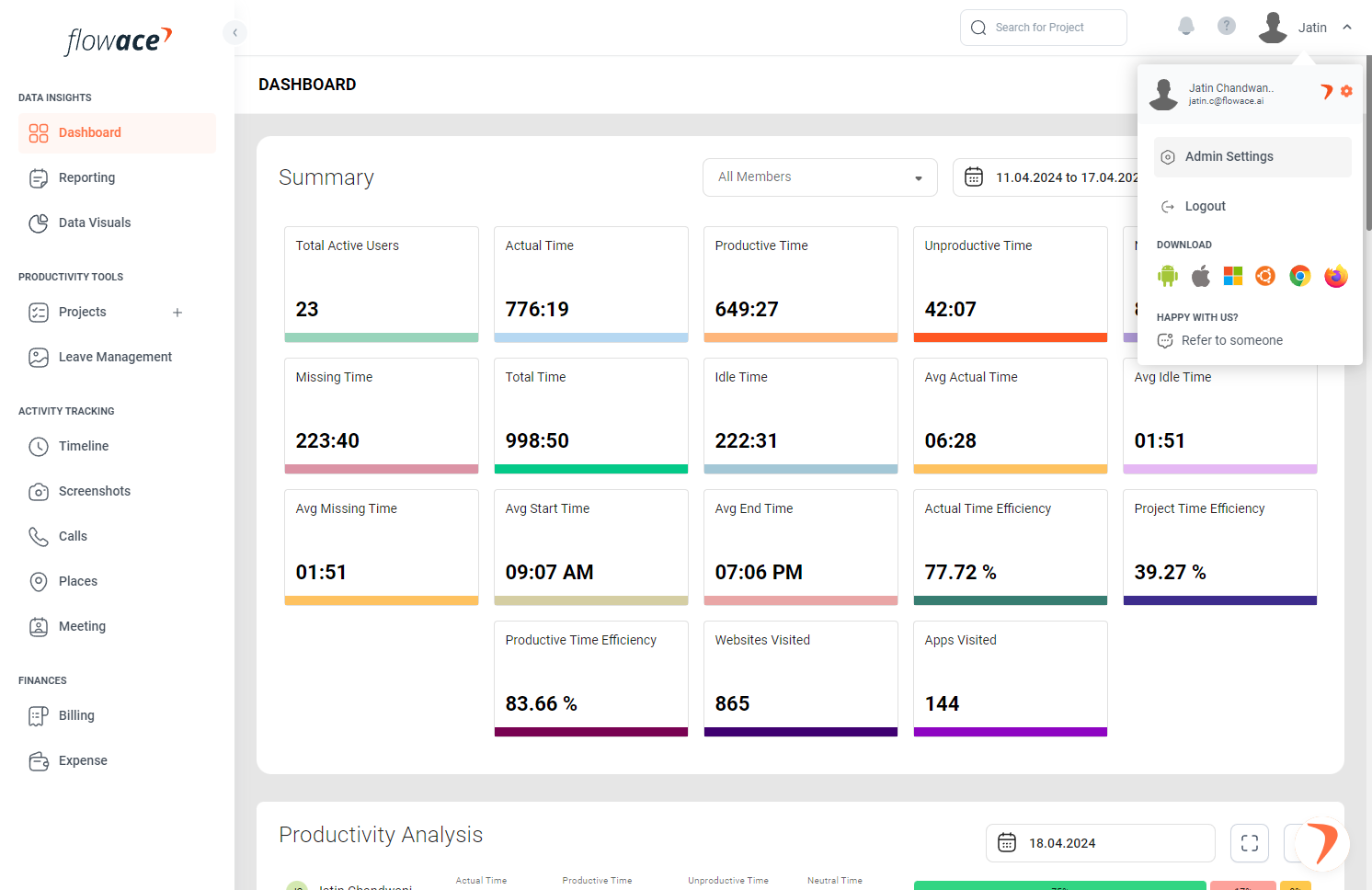
Task: Open Leave Management in sidebar
Action: tap(117, 357)
